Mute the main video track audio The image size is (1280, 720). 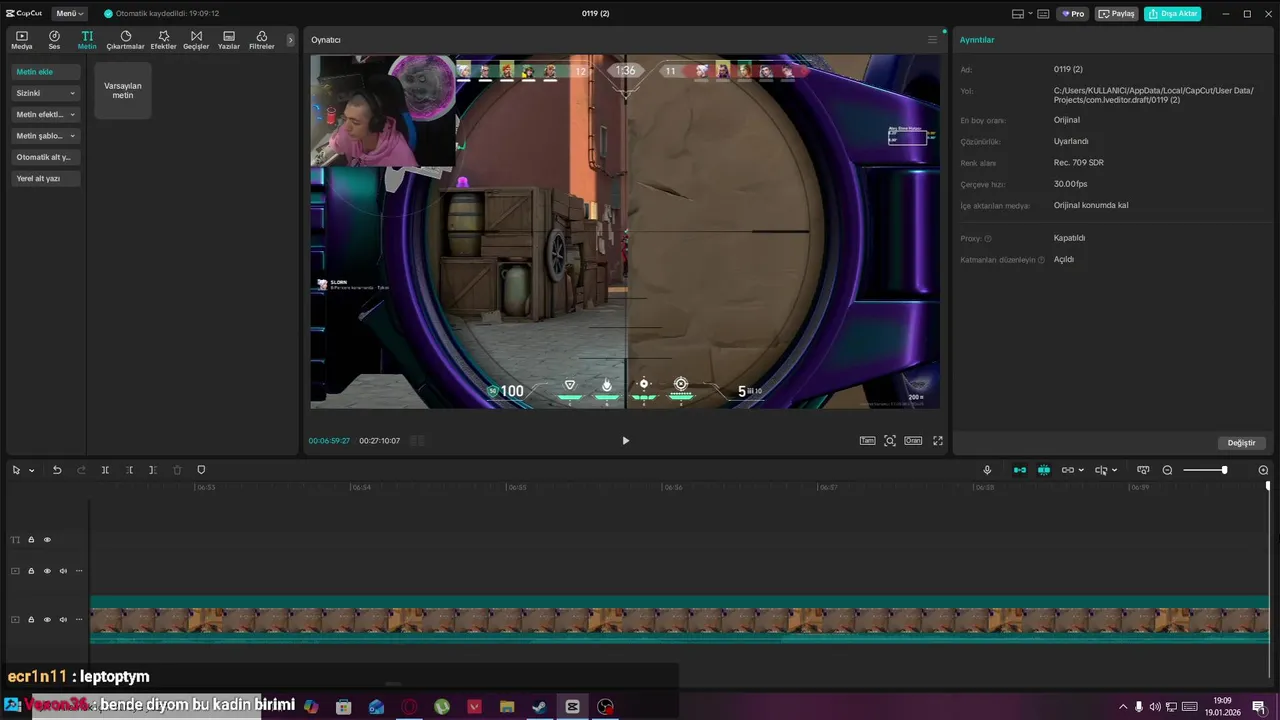[x=63, y=620]
